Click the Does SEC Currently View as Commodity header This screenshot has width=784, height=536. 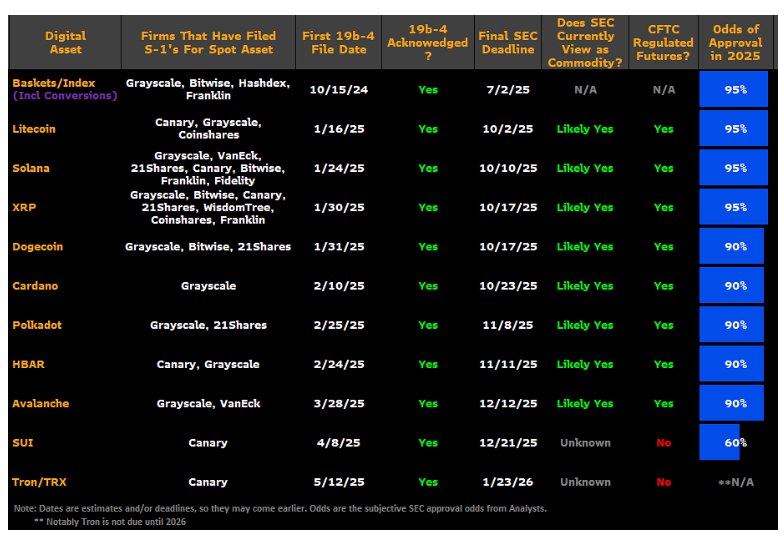(x=585, y=42)
